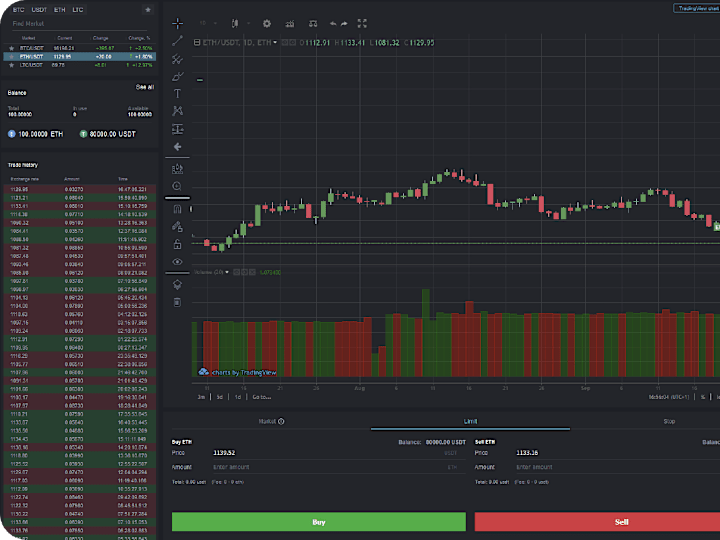
Task: Collapse the ETH/USDT legend box icon
Action: (197, 43)
